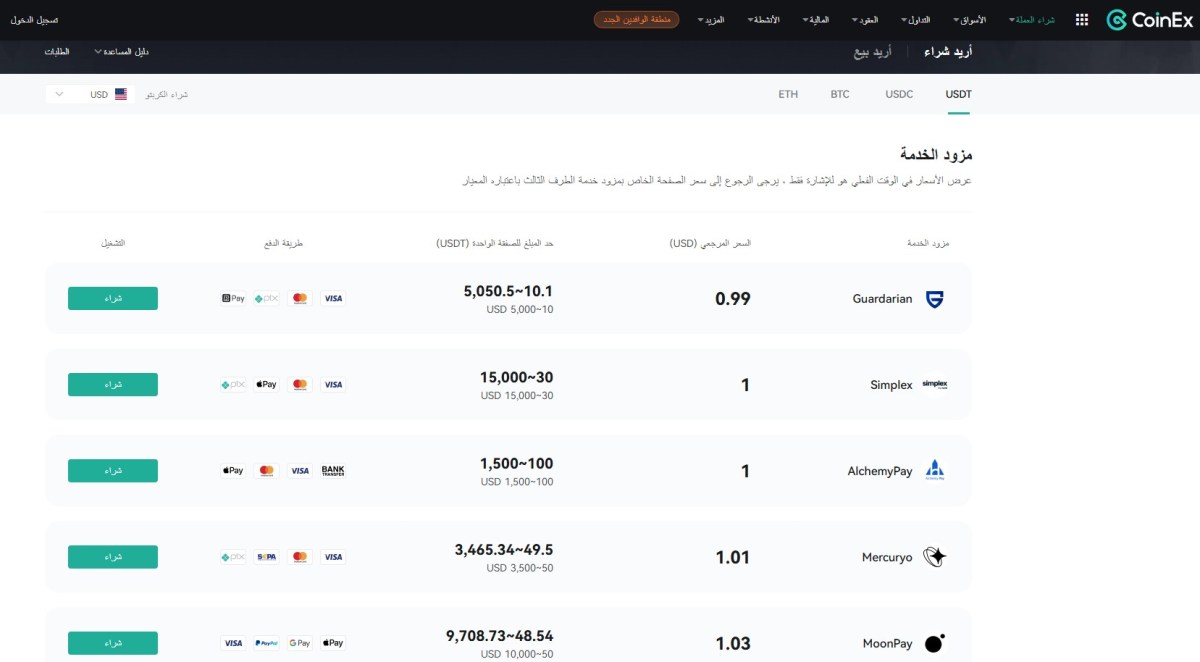
Task: Click the مزود الخدمة section heading
Action: point(936,154)
